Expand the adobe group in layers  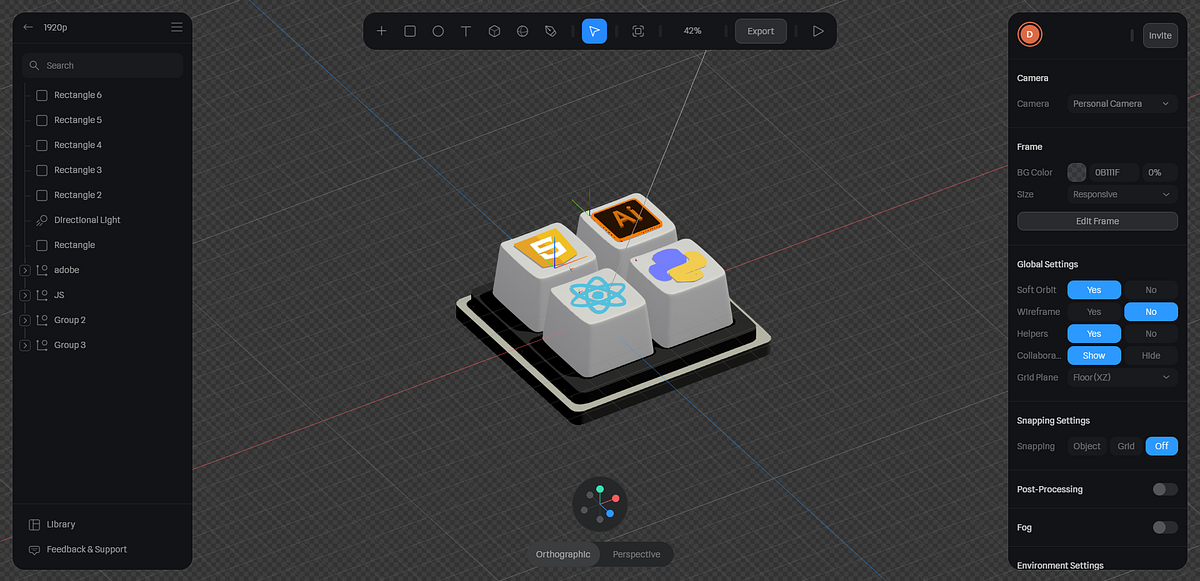pos(24,269)
